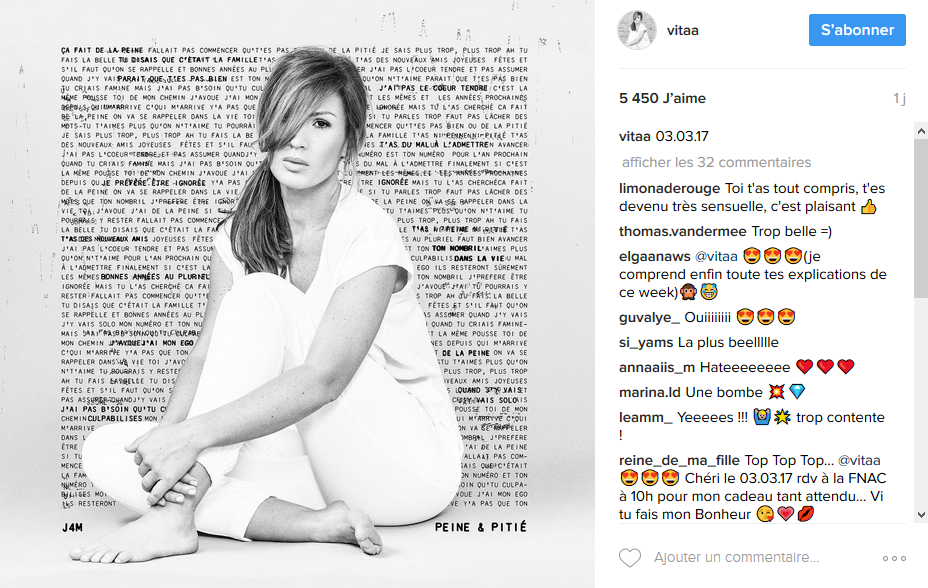928x588 pixels.
Task: Open annaaiis_m commenter profile
Action: click(657, 367)
